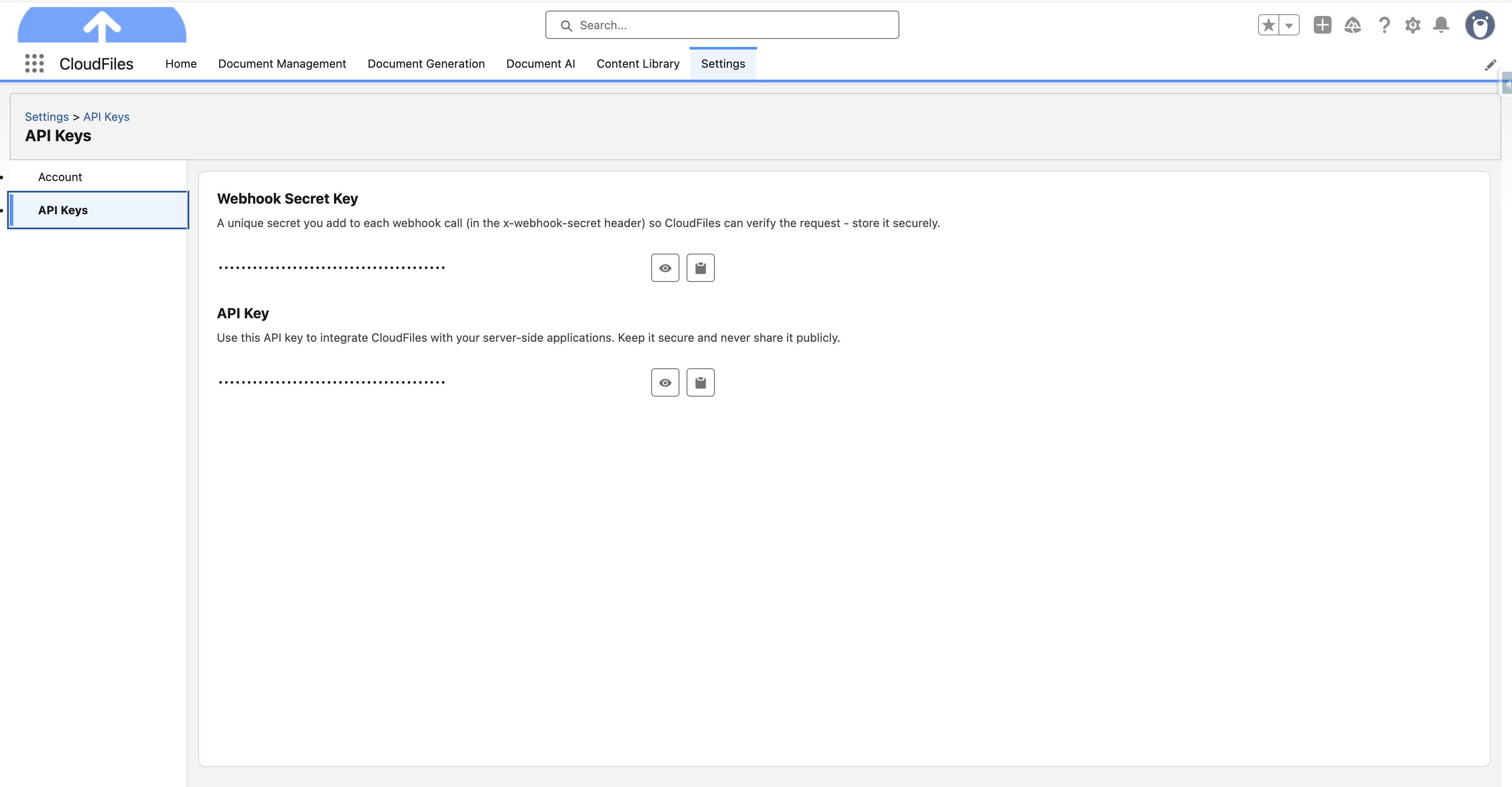Viewport: 1512px width, 787px height.
Task: Go to the Home tab
Action: pos(181,63)
